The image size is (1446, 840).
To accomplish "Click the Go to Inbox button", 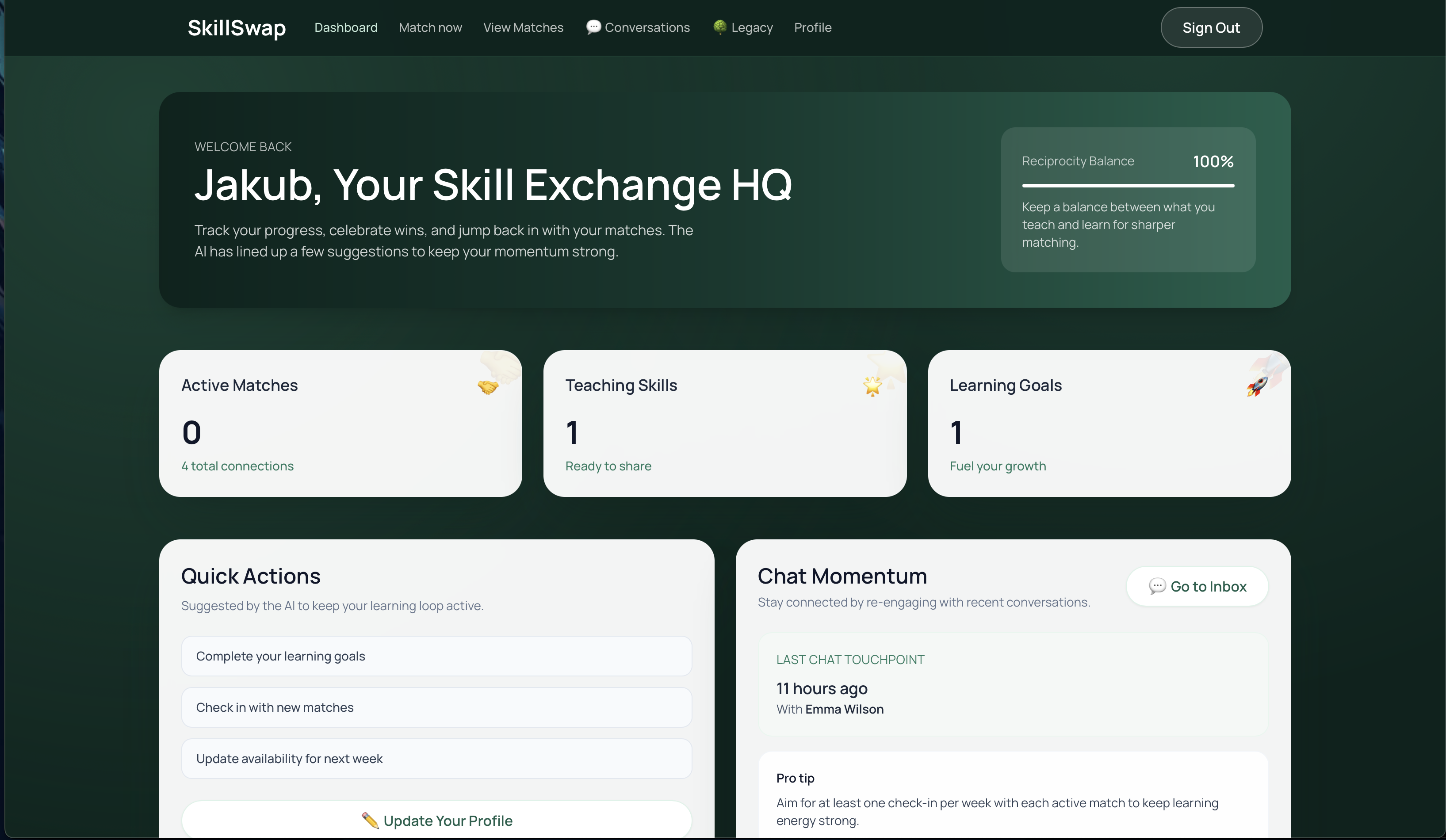I will point(1197,586).
